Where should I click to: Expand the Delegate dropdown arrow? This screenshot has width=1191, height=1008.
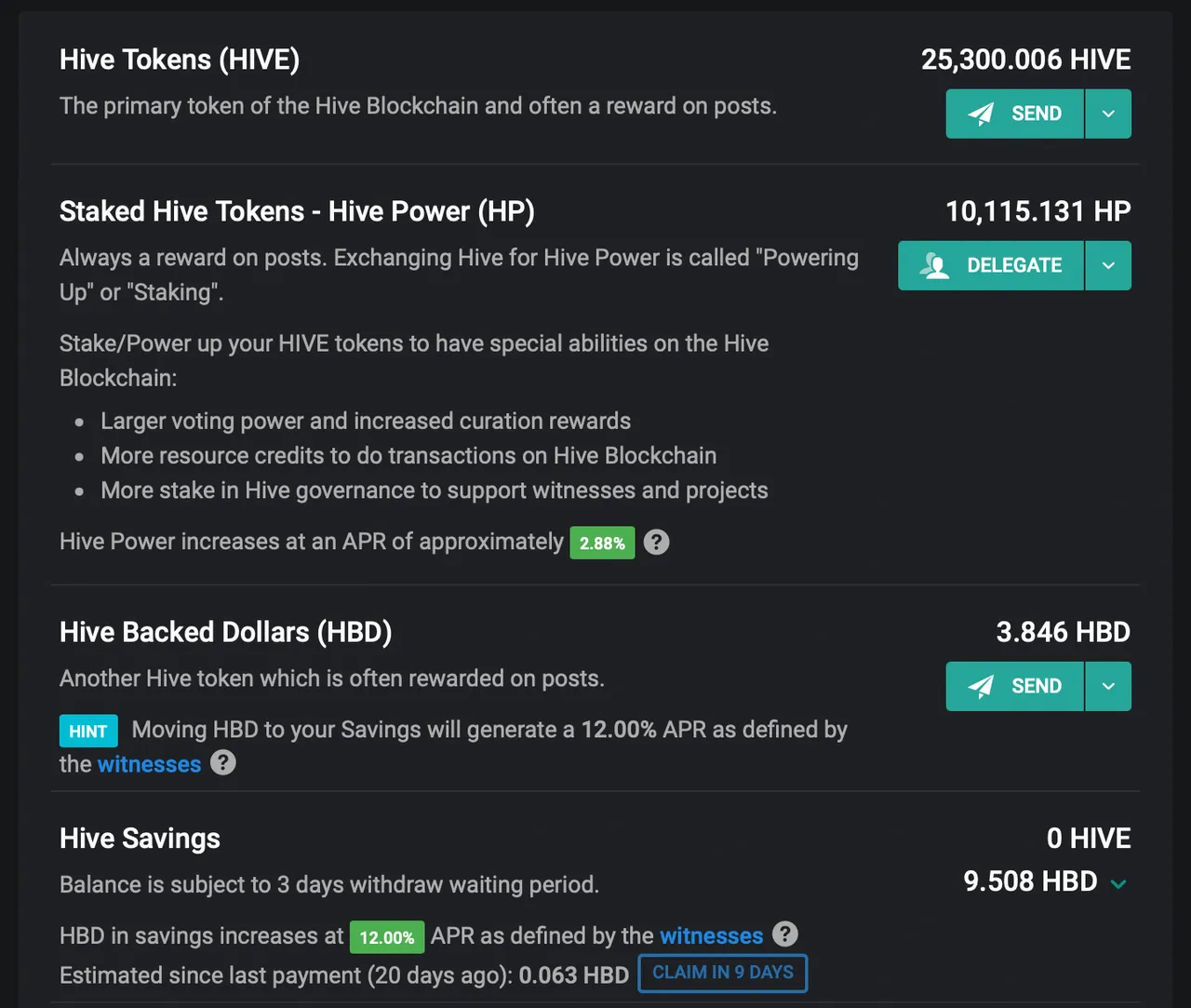point(1108,265)
